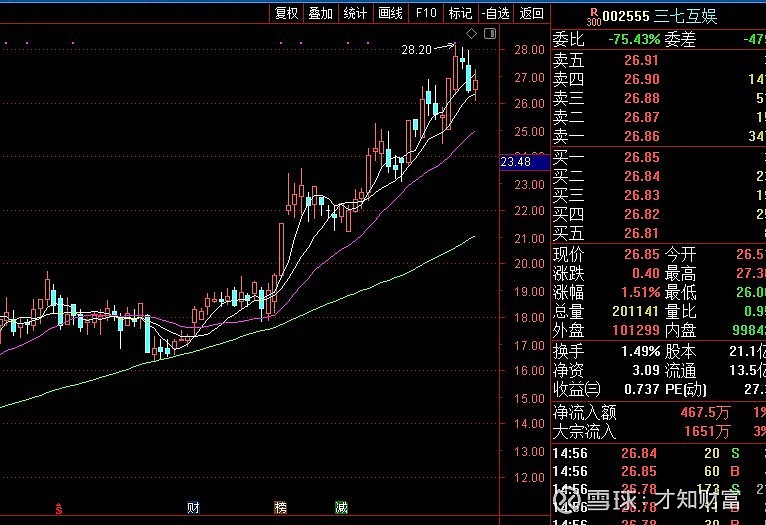Click the 委差 label
766x525 pixels.
[x=680, y=39]
